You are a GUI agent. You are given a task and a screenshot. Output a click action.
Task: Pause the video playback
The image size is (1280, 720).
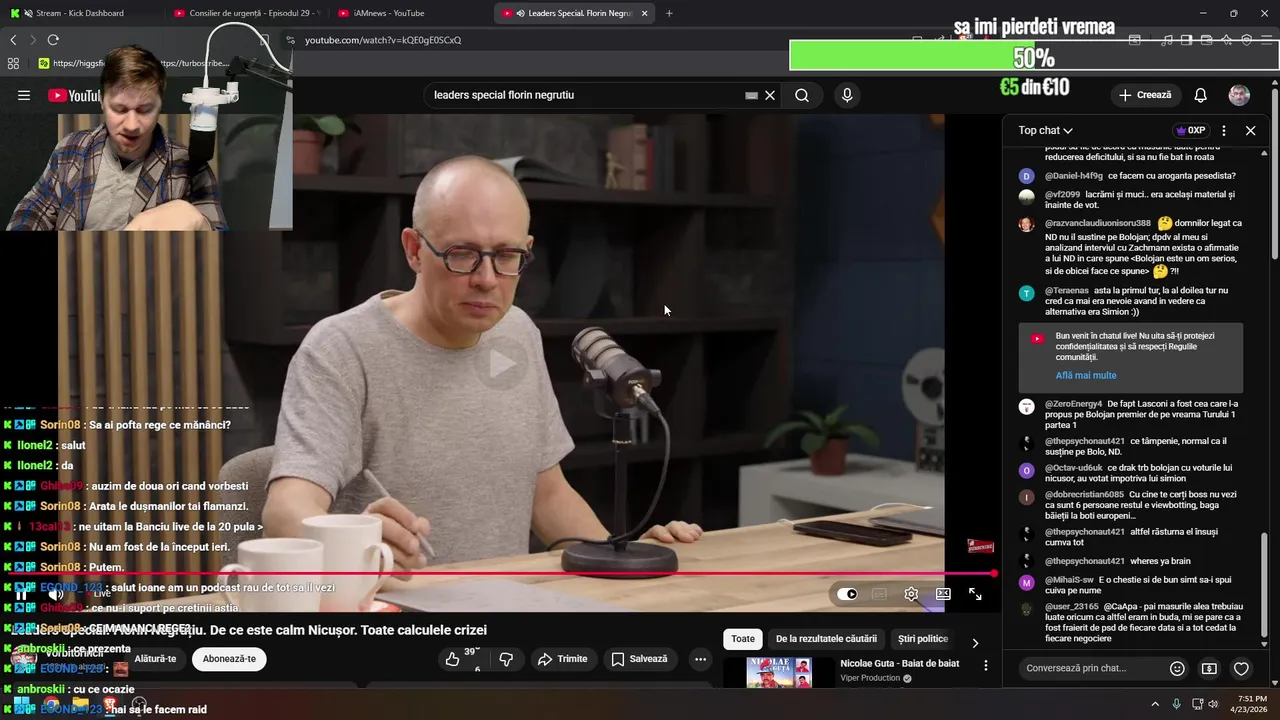21,594
